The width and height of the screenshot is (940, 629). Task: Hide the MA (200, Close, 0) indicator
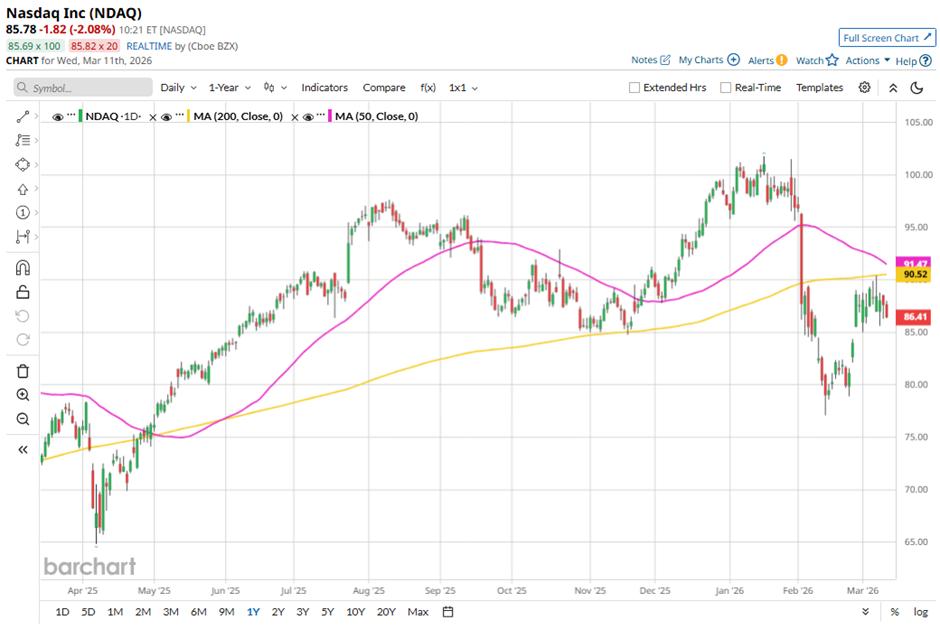(168, 117)
